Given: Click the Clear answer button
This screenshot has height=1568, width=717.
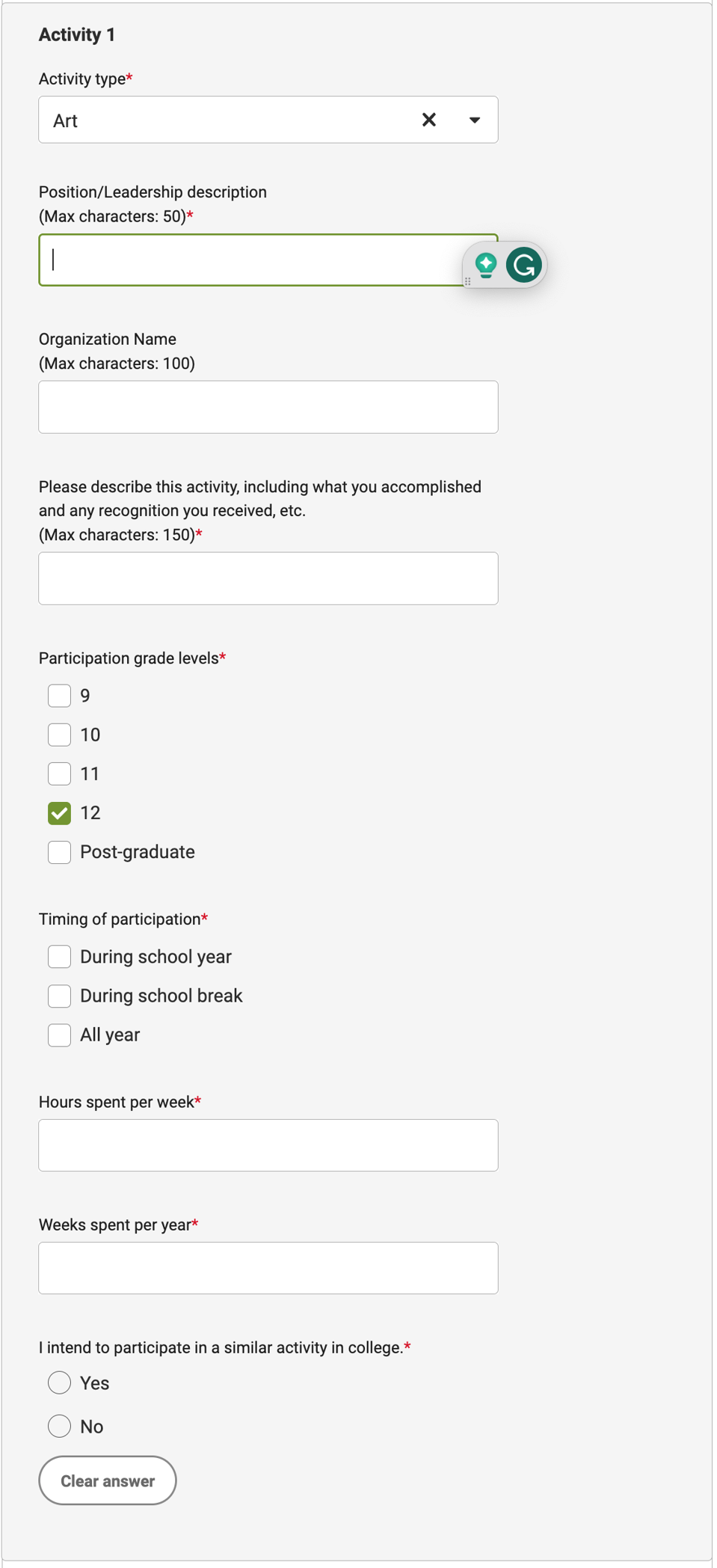Looking at the screenshot, I should pos(108,1480).
